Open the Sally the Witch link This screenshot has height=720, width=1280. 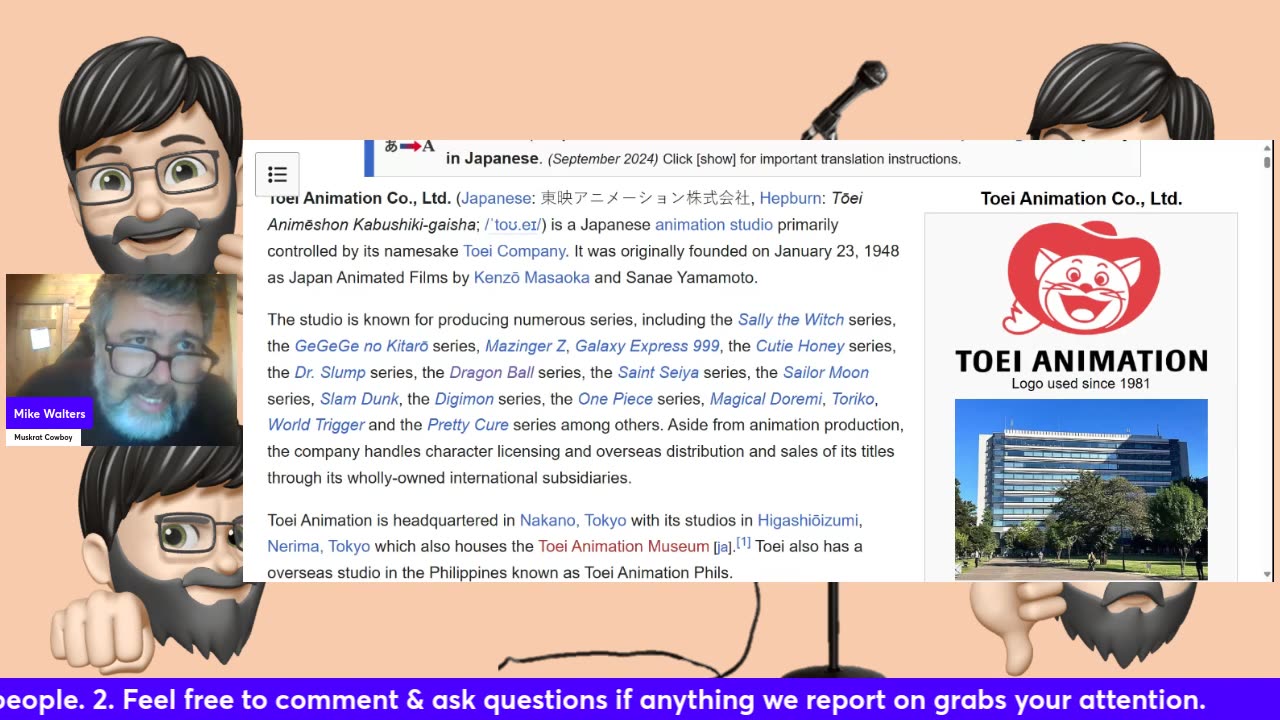point(791,320)
